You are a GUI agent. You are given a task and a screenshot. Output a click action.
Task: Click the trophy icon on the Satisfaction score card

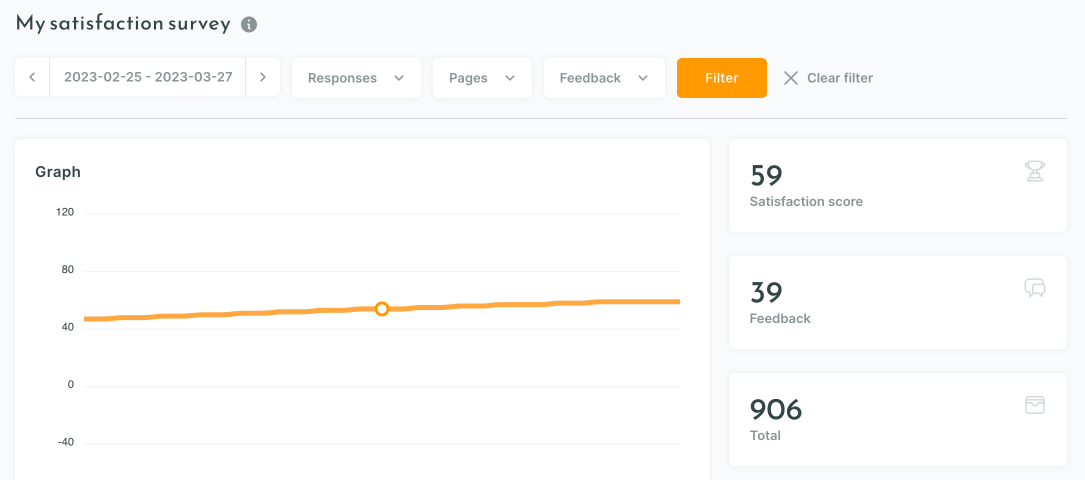point(1034,171)
